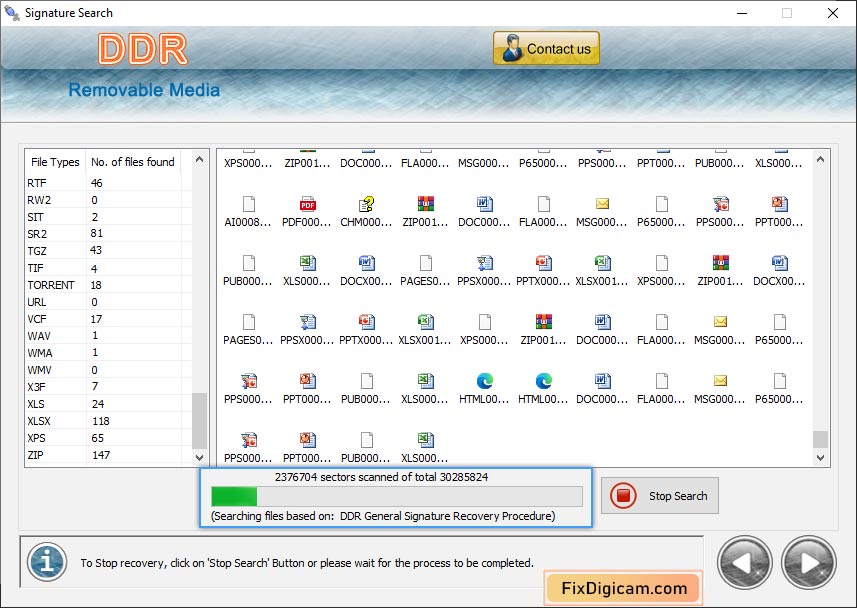Image resolution: width=857 pixels, height=608 pixels.
Task: Select ZIP001 in row beginning with PAGES0
Action: [543, 323]
